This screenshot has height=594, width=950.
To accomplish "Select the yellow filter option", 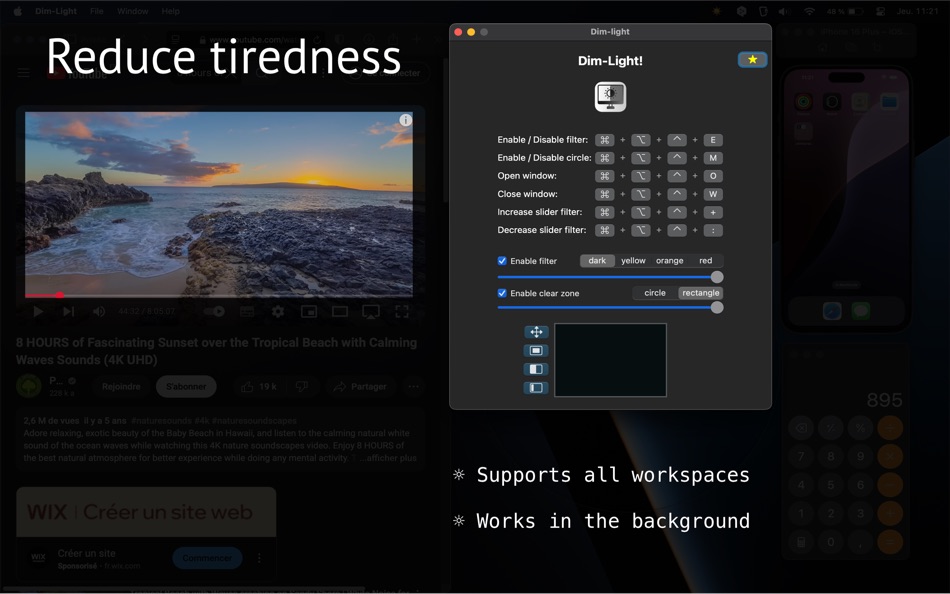I will [633, 261].
